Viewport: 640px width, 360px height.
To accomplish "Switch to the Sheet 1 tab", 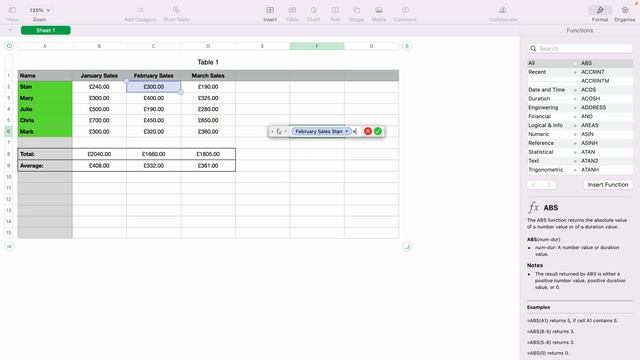I will (46, 30).
